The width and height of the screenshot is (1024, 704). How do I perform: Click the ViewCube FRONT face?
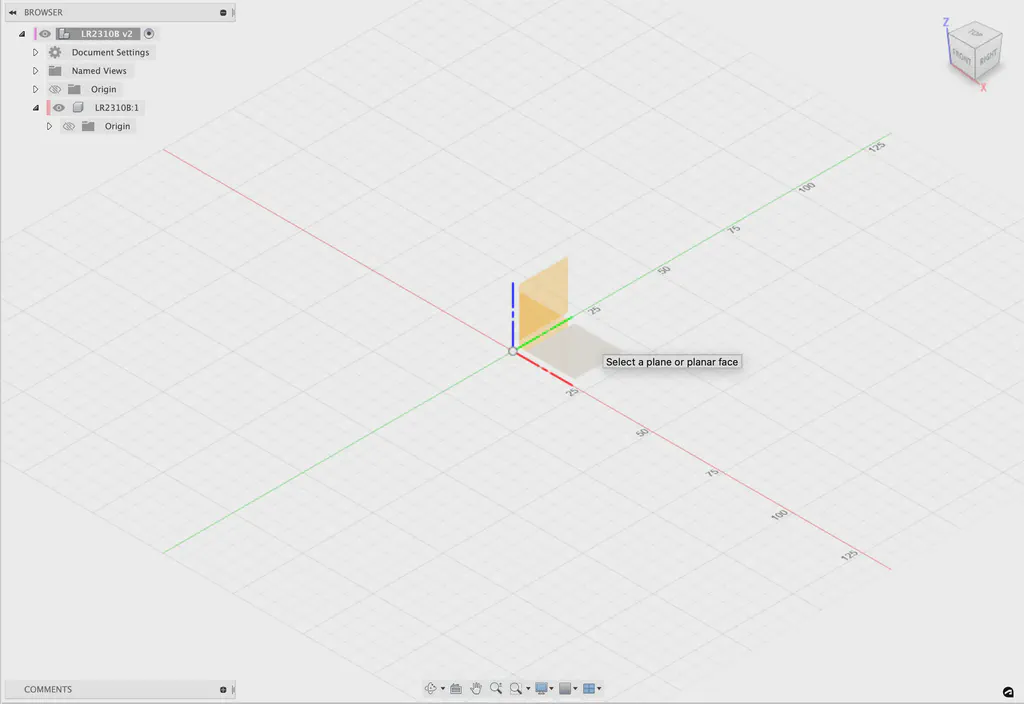point(962,57)
